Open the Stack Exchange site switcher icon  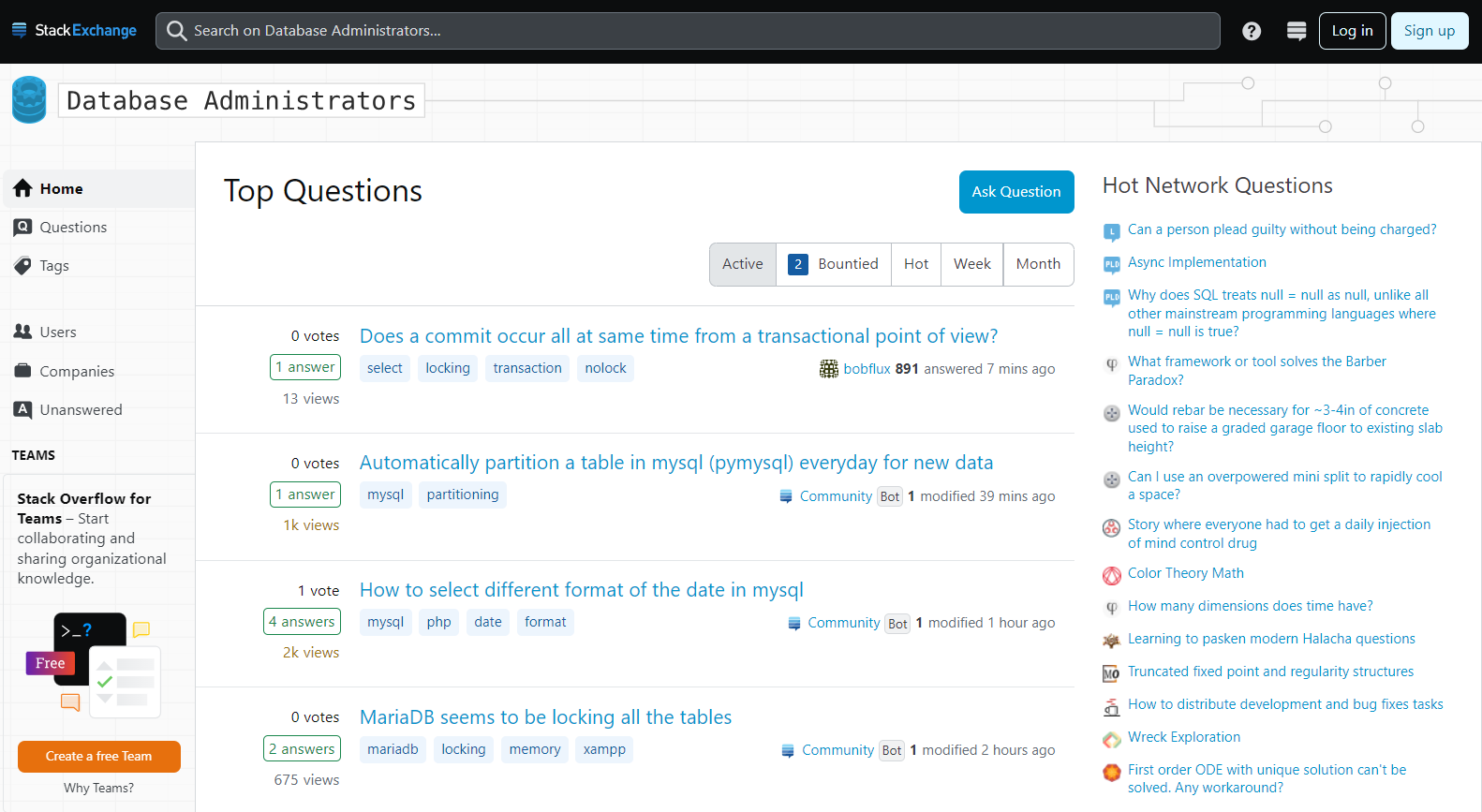1297,31
